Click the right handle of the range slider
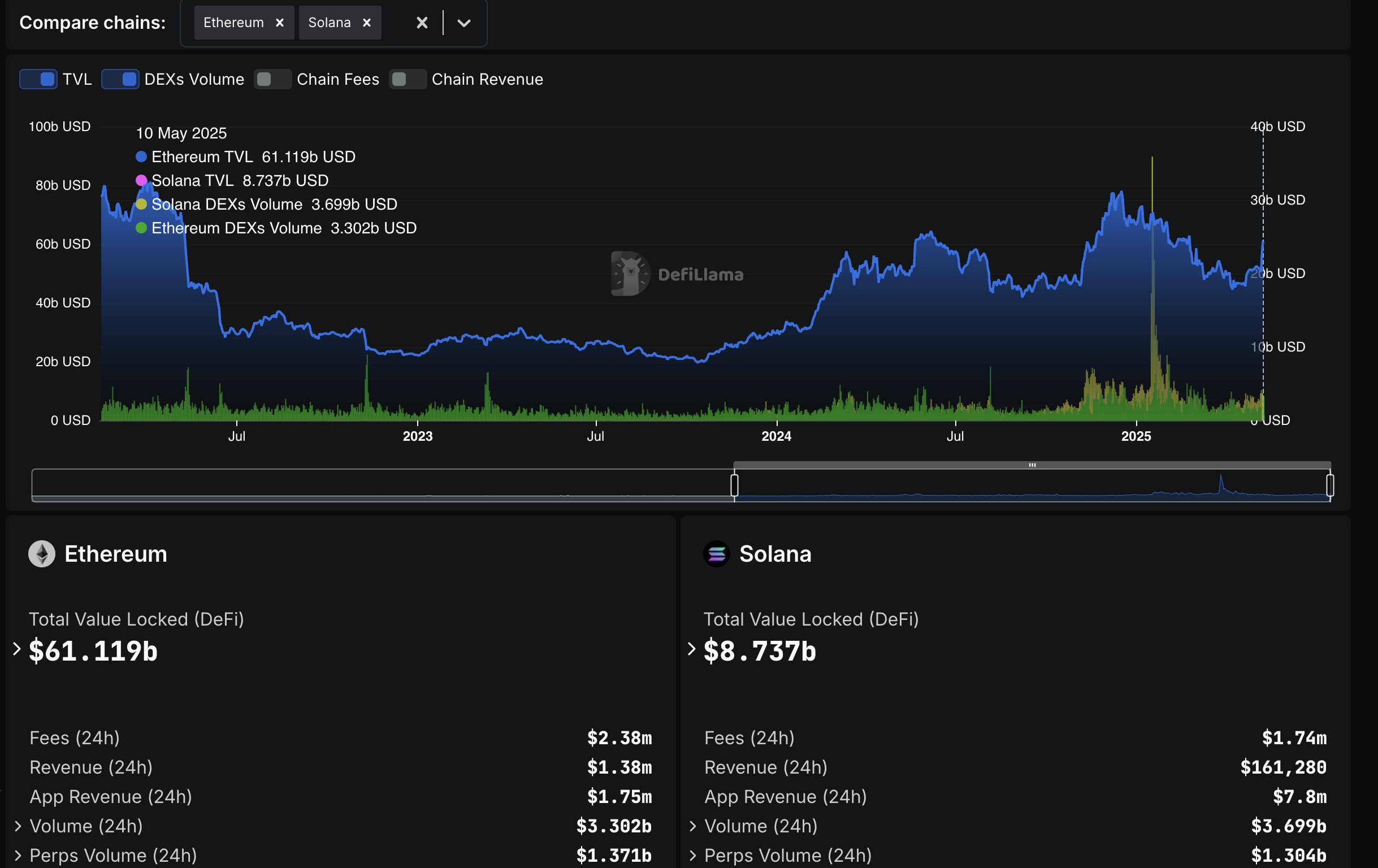This screenshot has width=1378, height=868. 1330,485
